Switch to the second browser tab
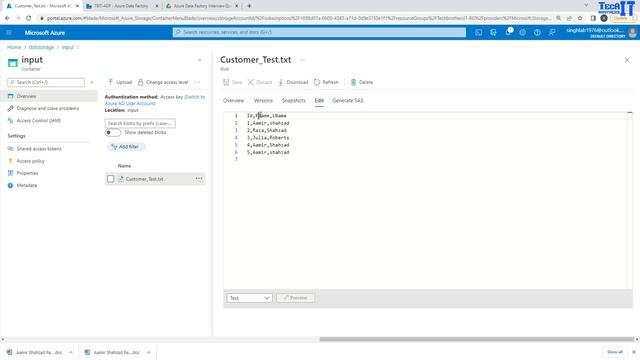The image size is (640, 360). 122,6
